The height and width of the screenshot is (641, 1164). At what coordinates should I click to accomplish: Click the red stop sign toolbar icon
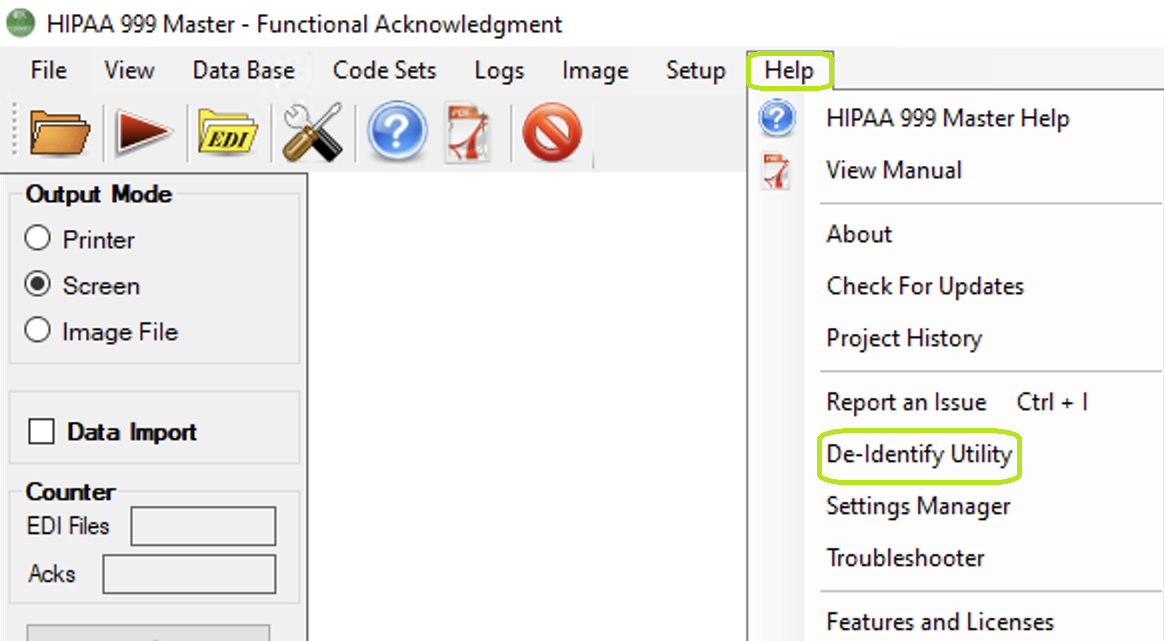pyautogui.click(x=552, y=132)
